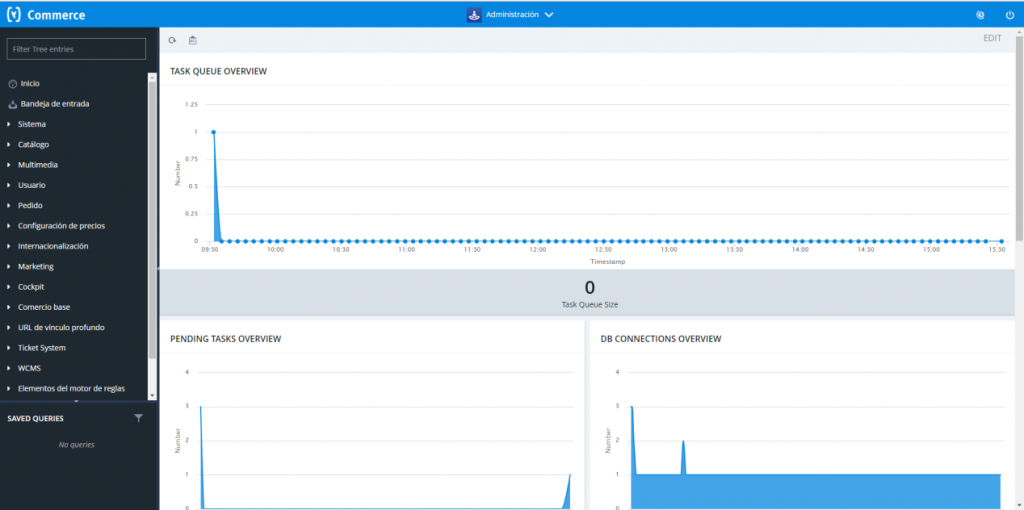Click the collapse handle above Saved Queries
Viewport: 1024px width, 510px height.
point(76,402)
